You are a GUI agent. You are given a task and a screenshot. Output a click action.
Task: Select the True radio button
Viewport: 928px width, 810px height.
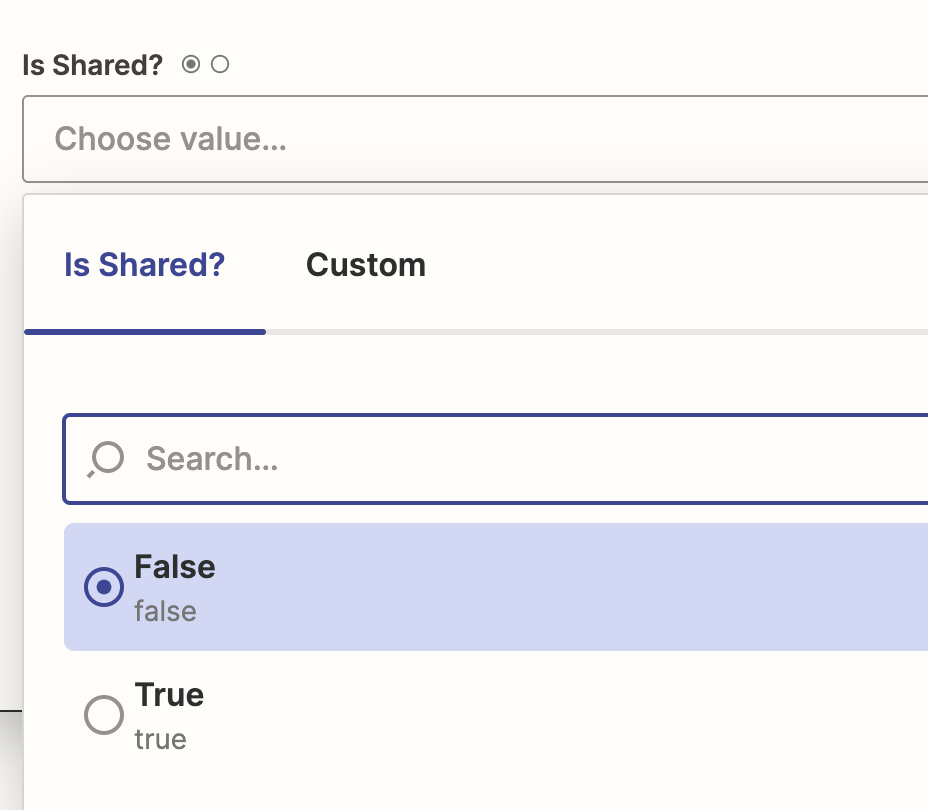104,715
